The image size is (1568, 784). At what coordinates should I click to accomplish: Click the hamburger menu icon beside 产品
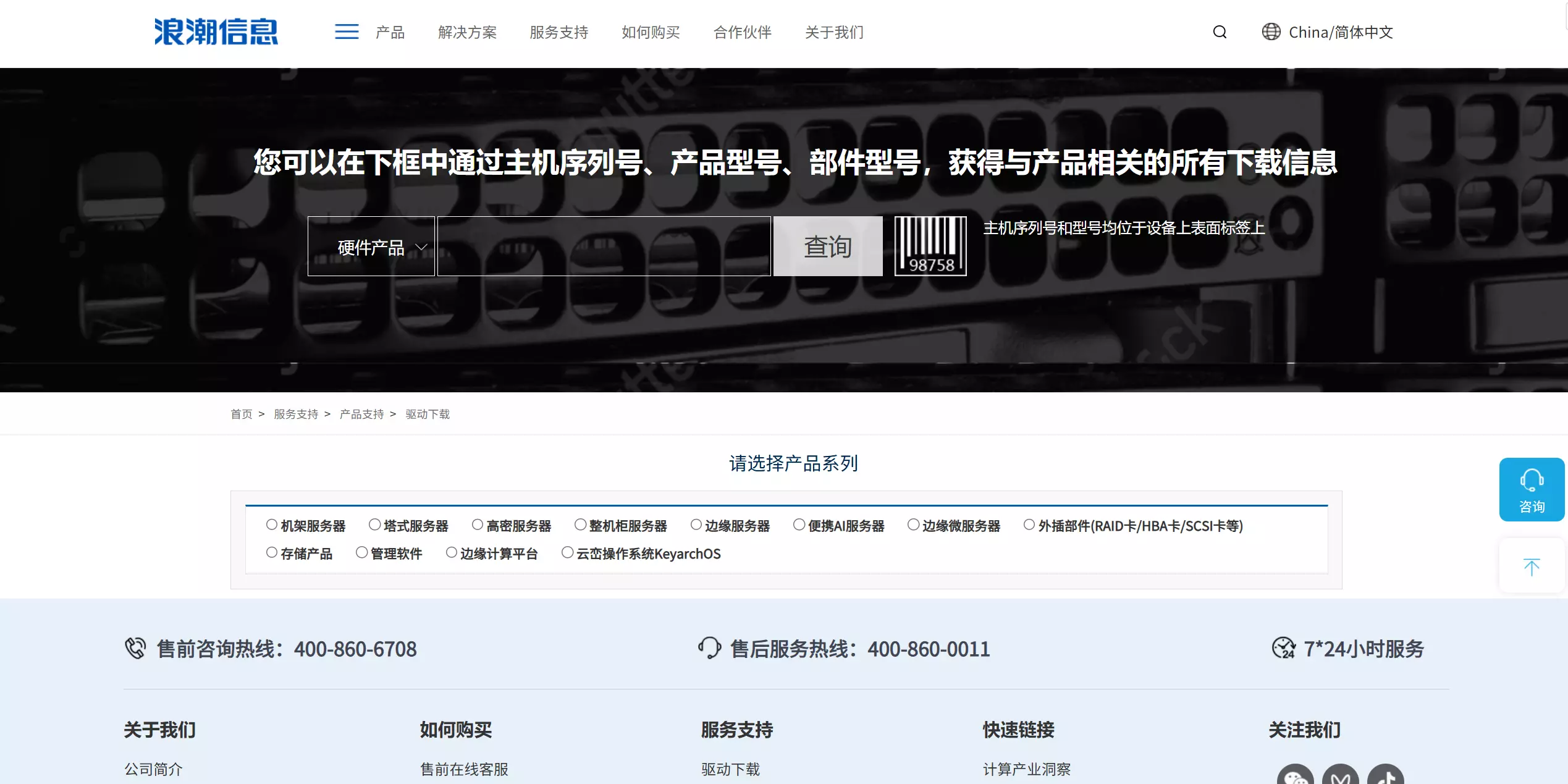click(x=347, y=32)
